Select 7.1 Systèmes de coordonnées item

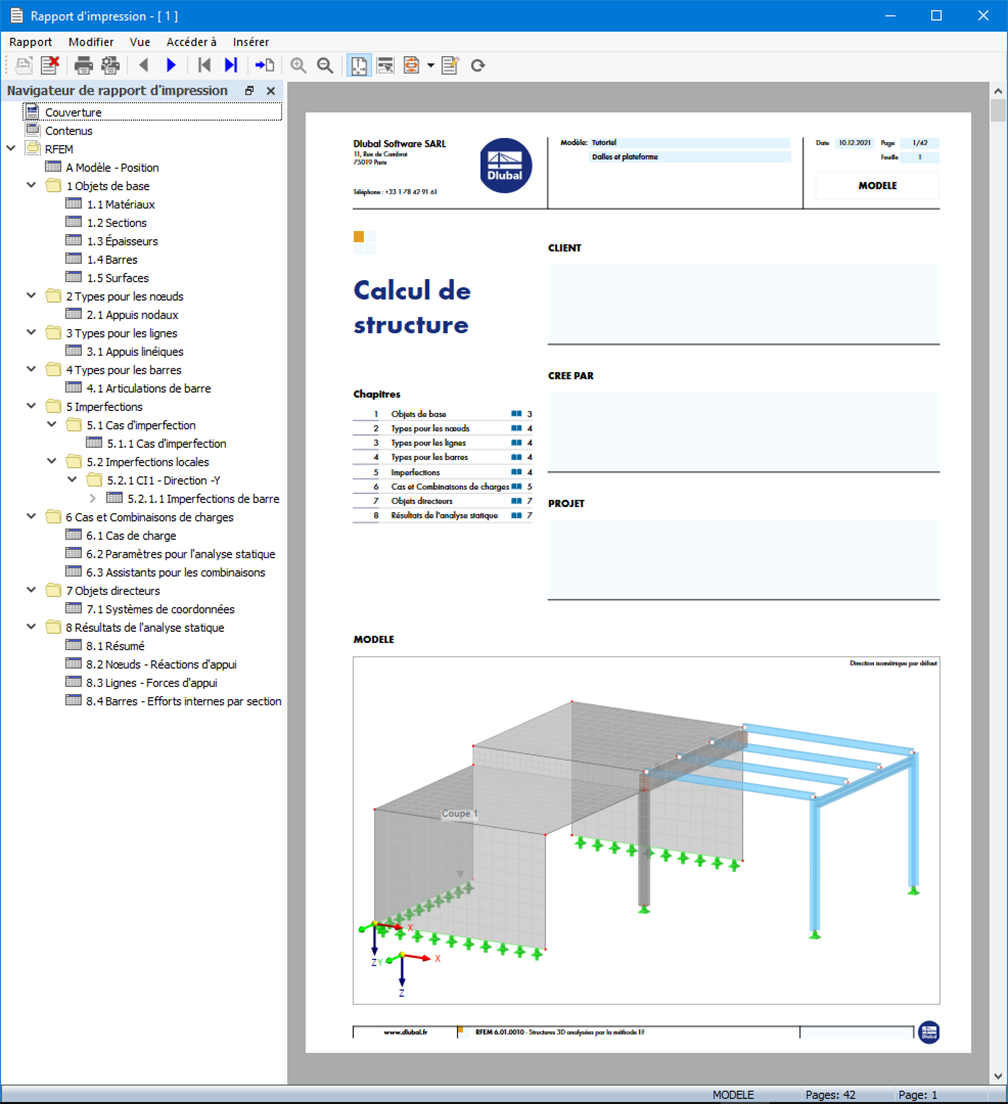[160, 609]
